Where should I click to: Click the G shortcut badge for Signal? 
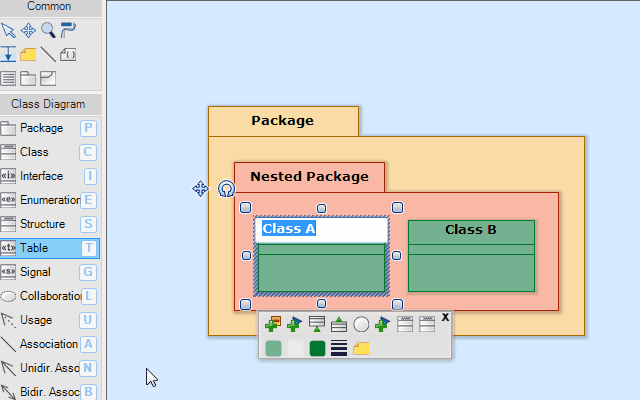pos(88,272)
